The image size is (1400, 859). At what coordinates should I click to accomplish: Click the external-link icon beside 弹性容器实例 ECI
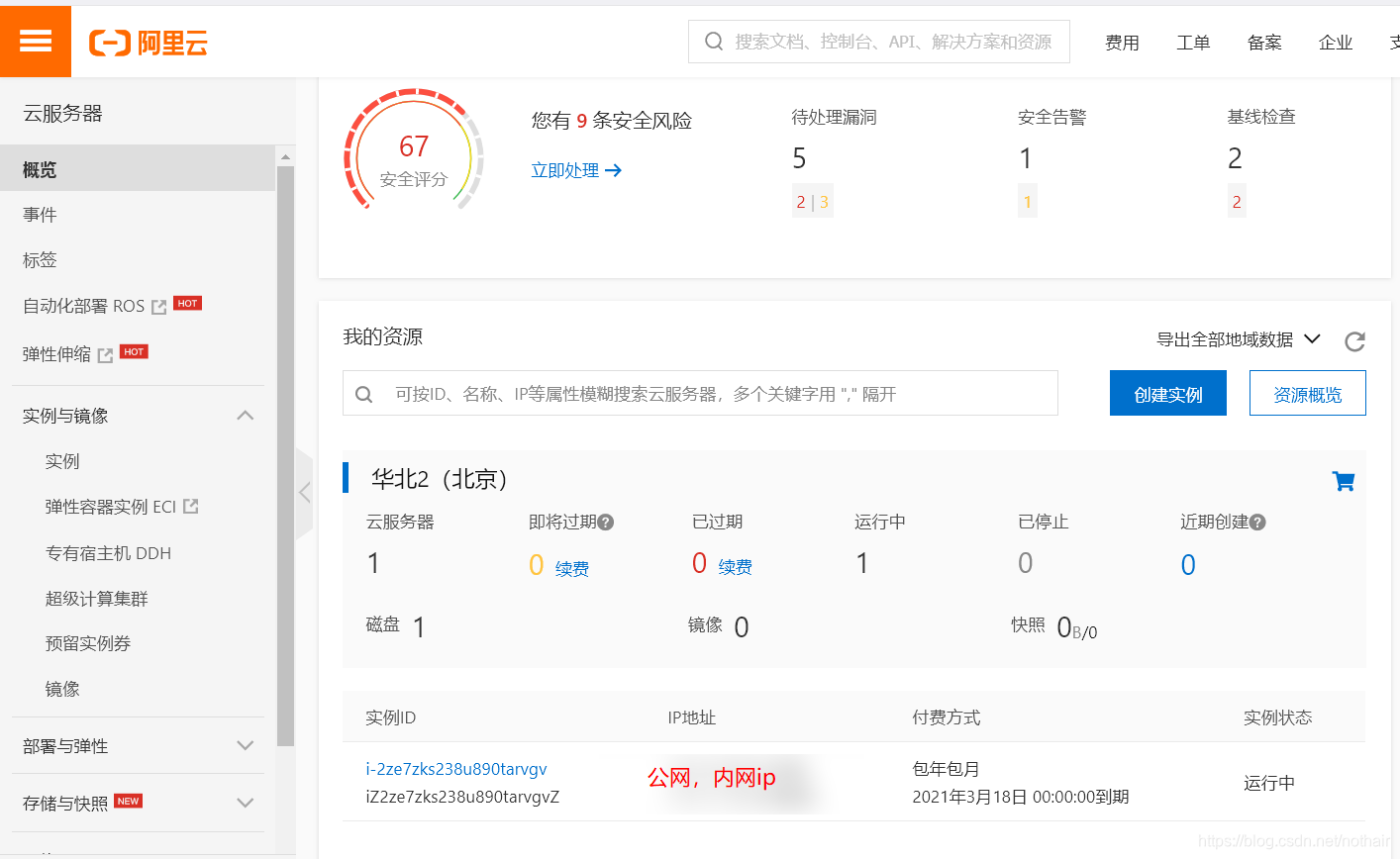coord(191,506)
